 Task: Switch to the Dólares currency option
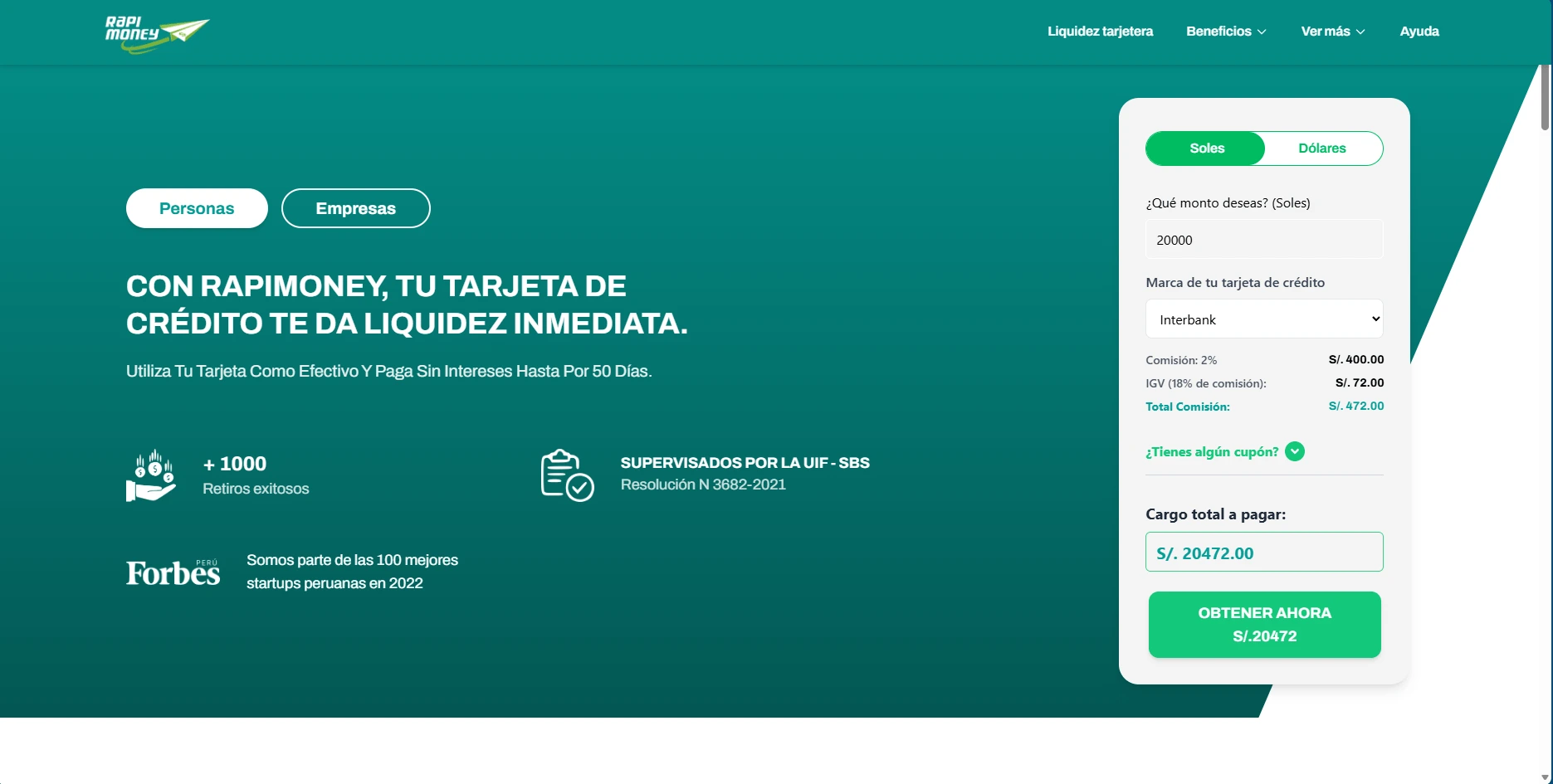[x=1322, y=149]
